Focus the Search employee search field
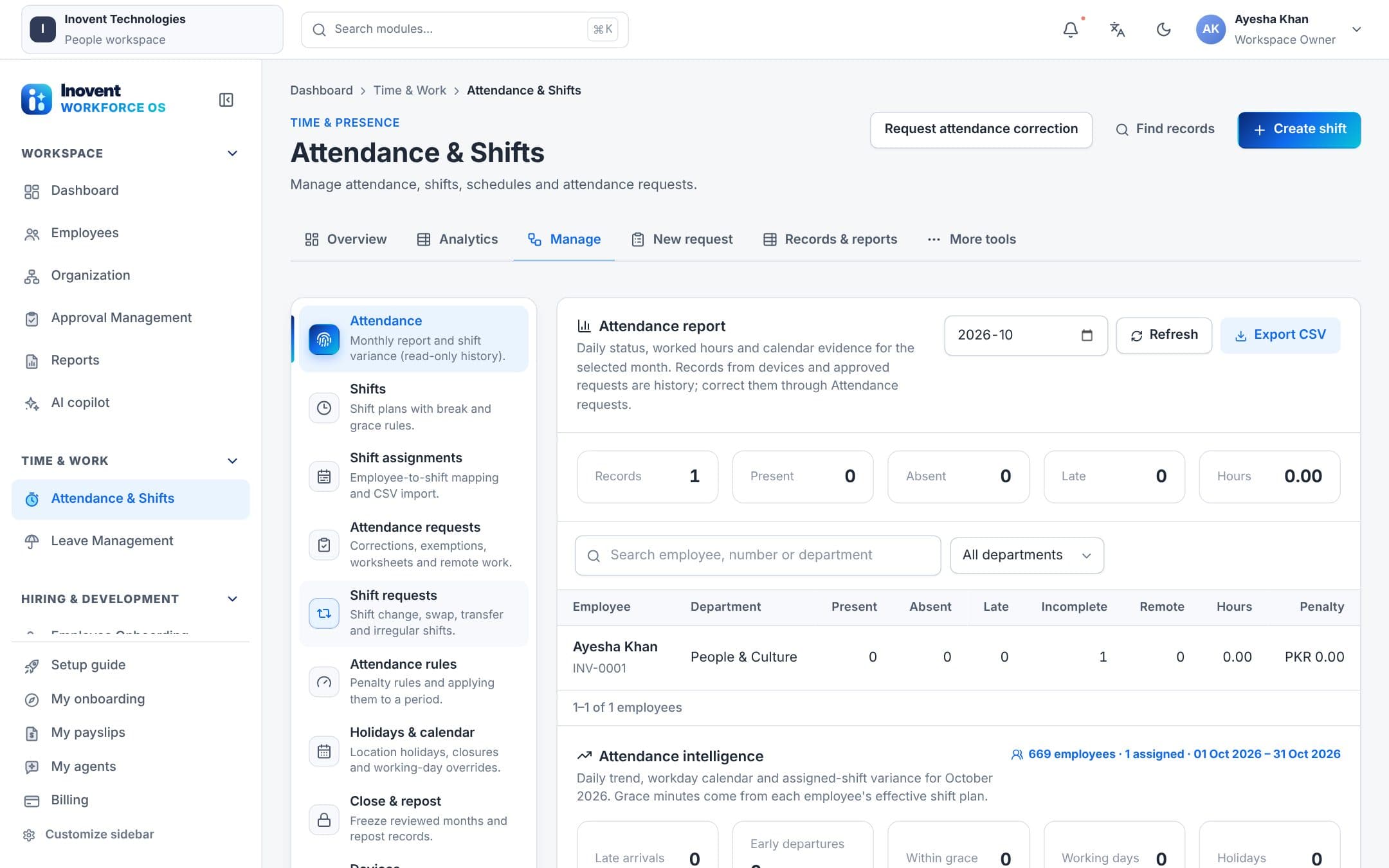1389x868 pixels. tap(758, 556)
